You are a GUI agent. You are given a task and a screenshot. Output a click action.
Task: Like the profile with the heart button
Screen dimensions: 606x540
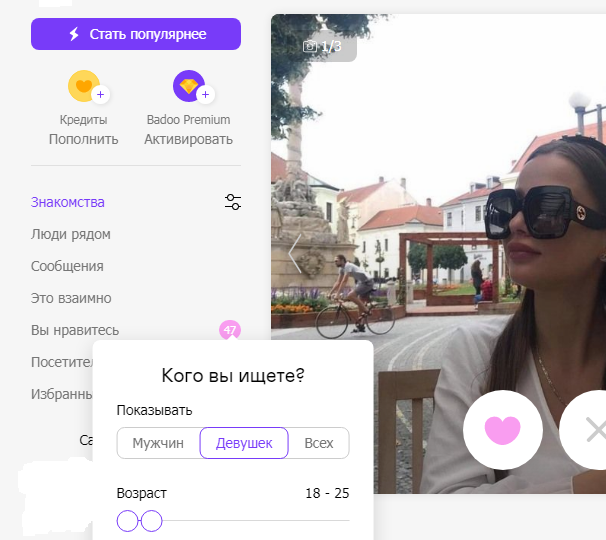(x=503, y=430)
